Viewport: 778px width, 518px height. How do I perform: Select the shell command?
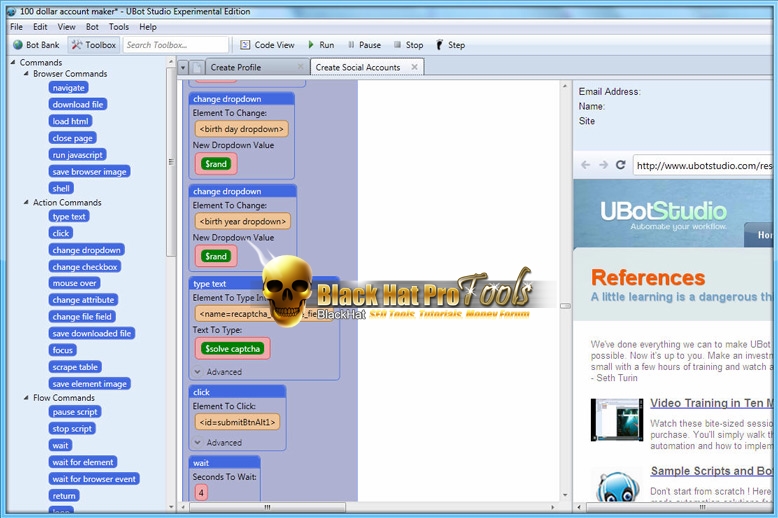pos(61,189)
